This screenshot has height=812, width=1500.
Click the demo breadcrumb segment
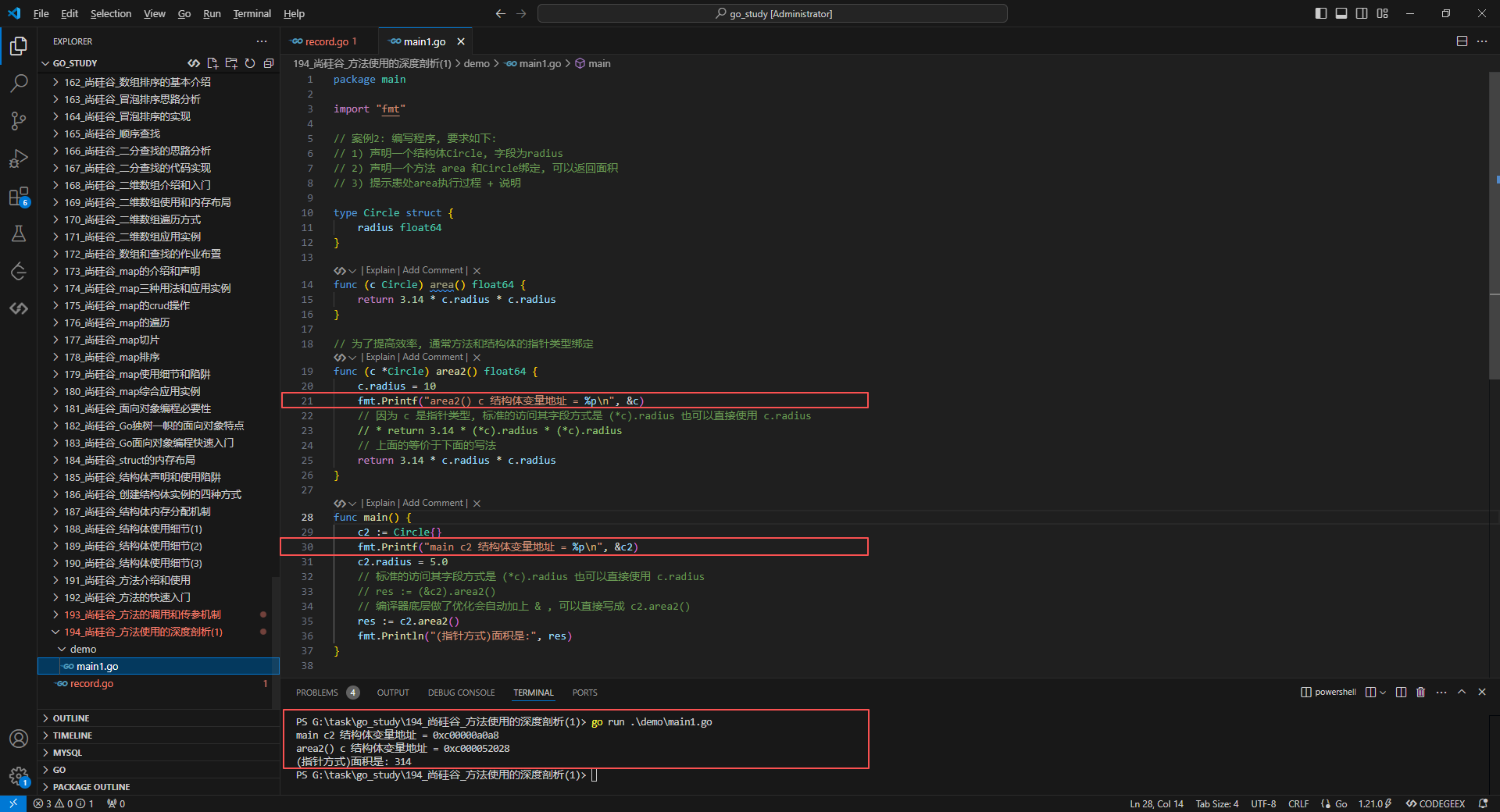click(477, 63)
